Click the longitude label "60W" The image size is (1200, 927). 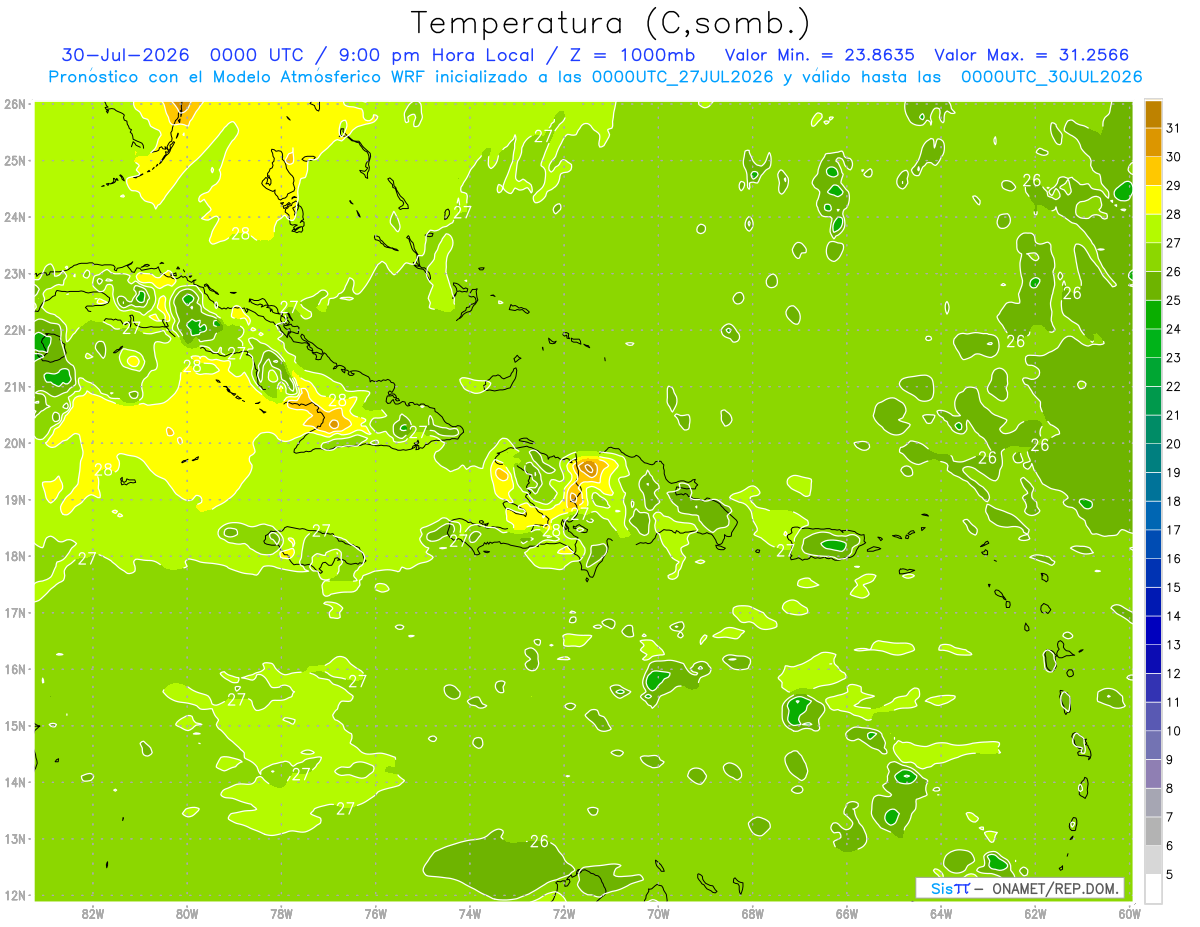point(1129,913)
